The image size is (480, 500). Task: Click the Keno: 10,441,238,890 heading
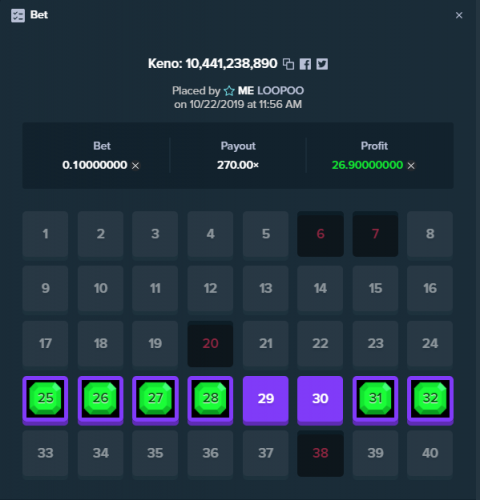coord(213,63)
